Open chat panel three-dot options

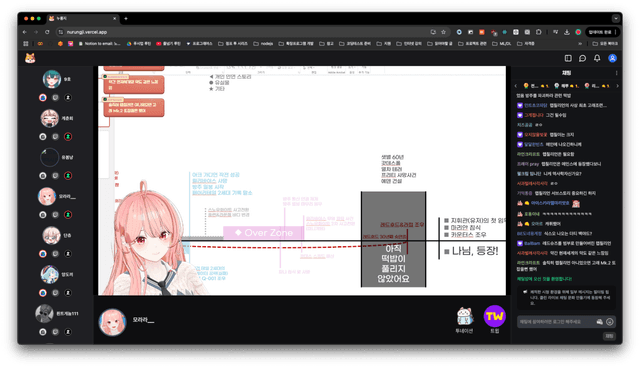(x=616, y=73)
